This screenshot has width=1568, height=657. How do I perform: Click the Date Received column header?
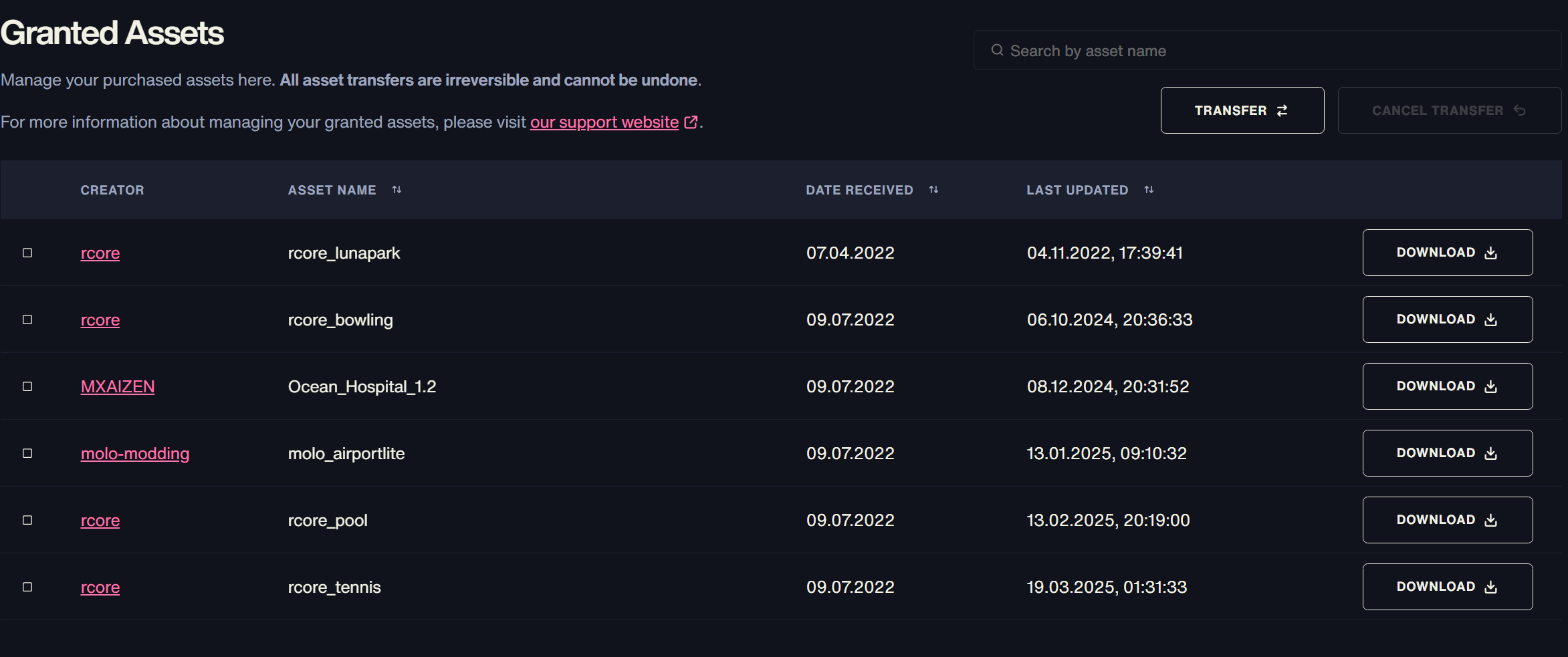click(x=859, y=190)
